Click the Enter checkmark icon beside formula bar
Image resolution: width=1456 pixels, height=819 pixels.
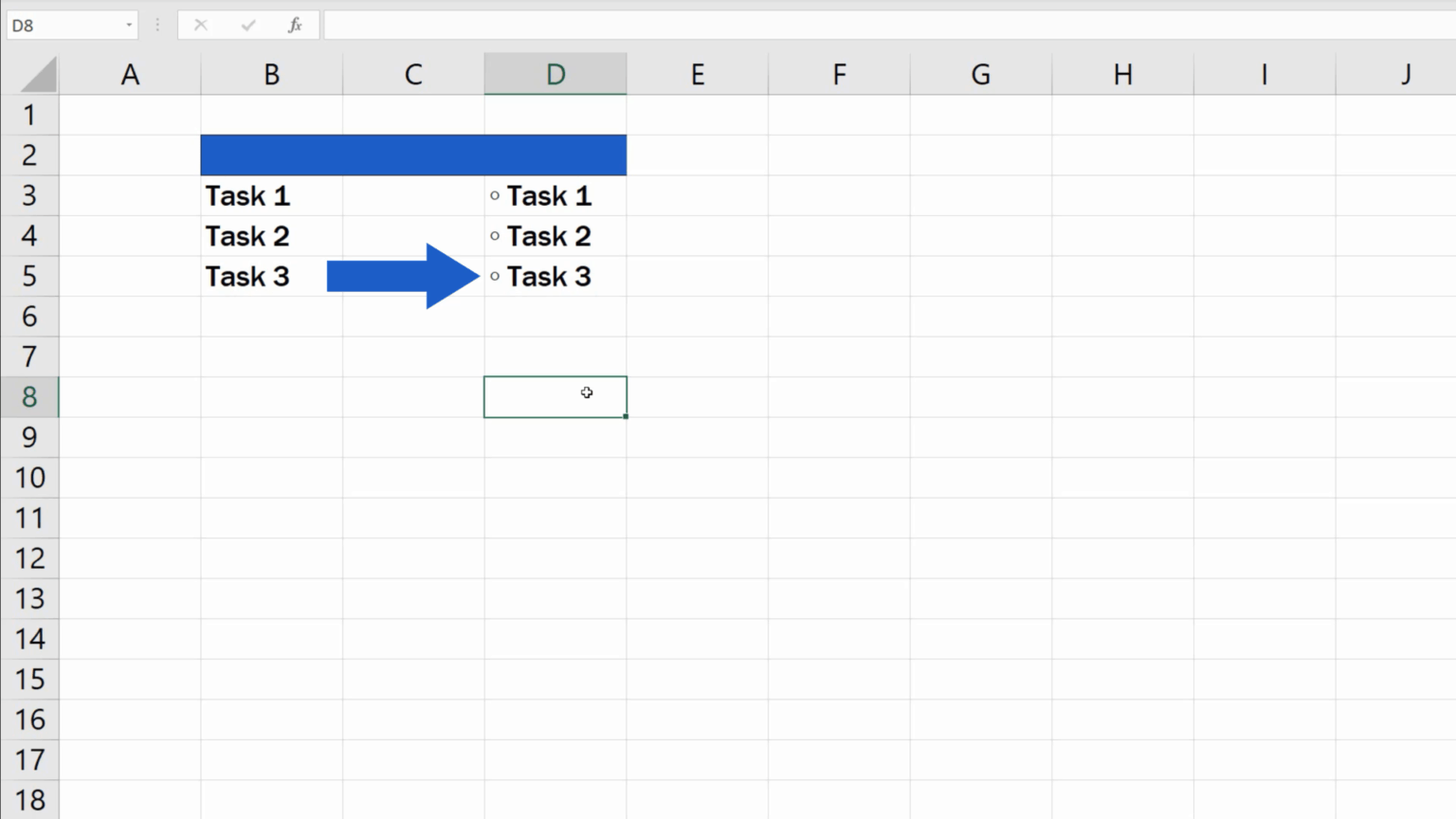(248, 25)
